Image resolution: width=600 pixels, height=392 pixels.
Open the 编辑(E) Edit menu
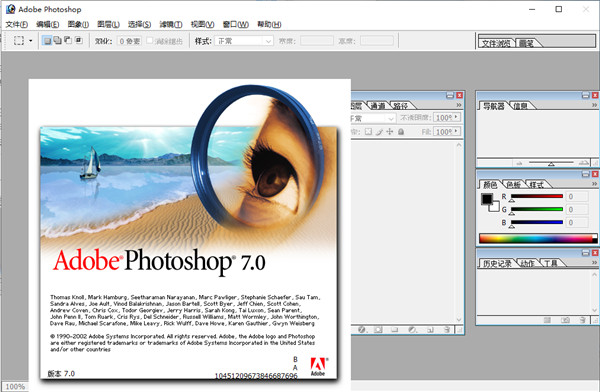point(47,24)
